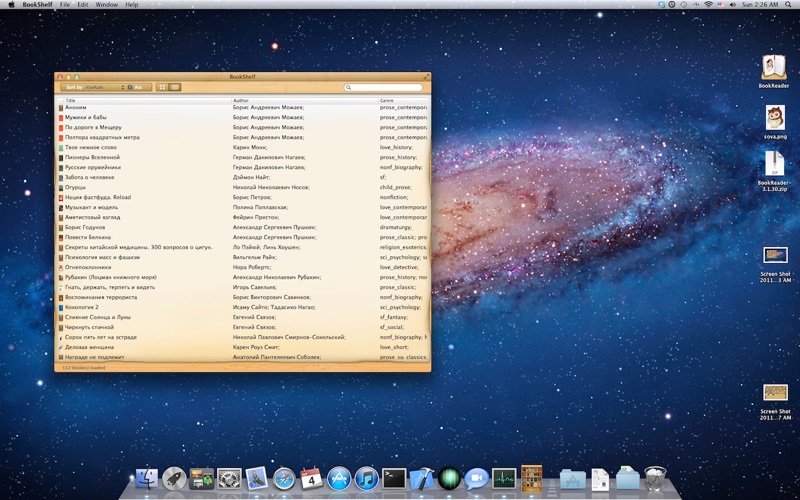
Task: Open the File menu
Action: tap(65, 5)
